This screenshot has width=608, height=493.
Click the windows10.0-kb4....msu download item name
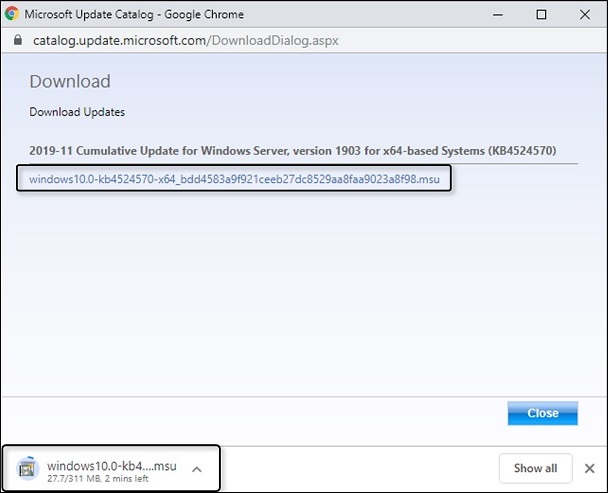pos(112,465)
